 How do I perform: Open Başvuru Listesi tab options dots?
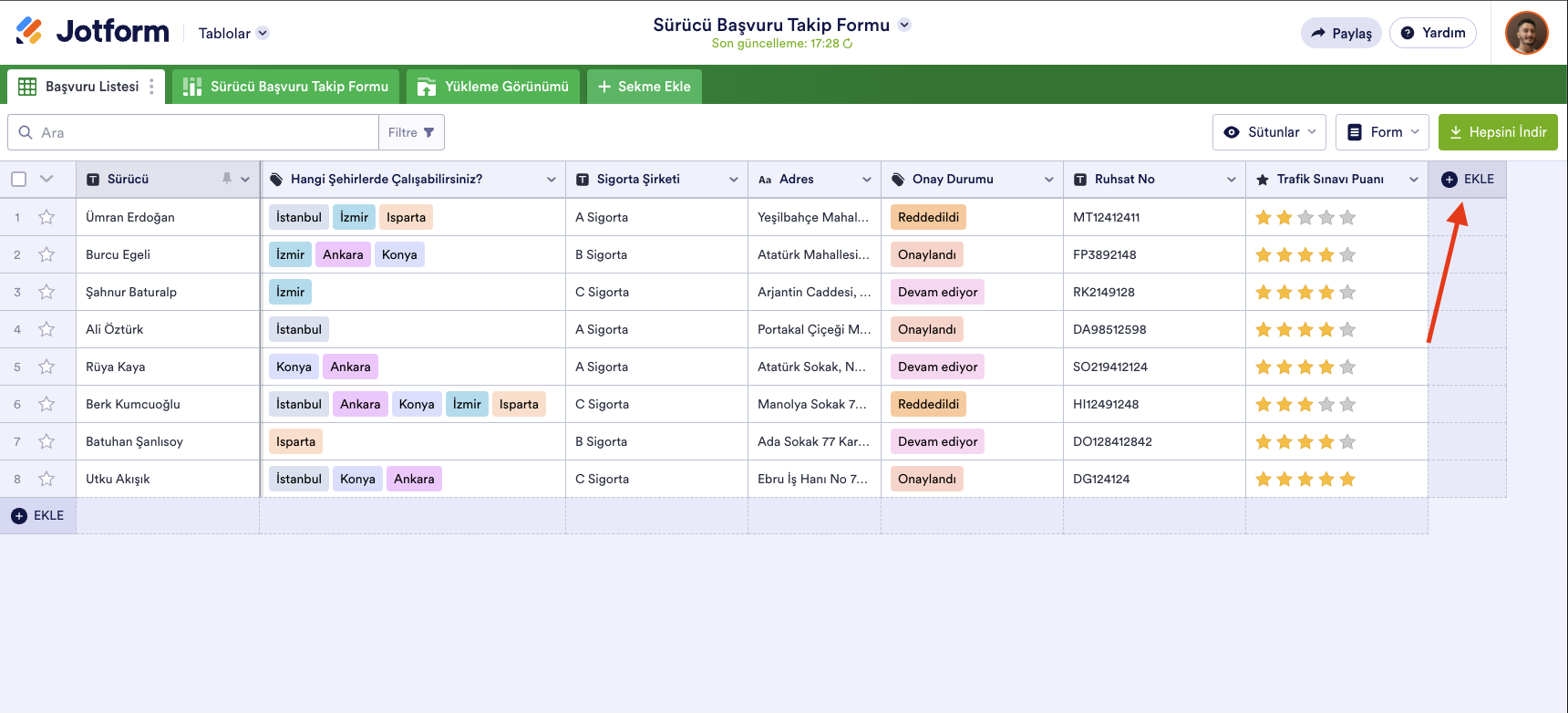pos(151,87)
